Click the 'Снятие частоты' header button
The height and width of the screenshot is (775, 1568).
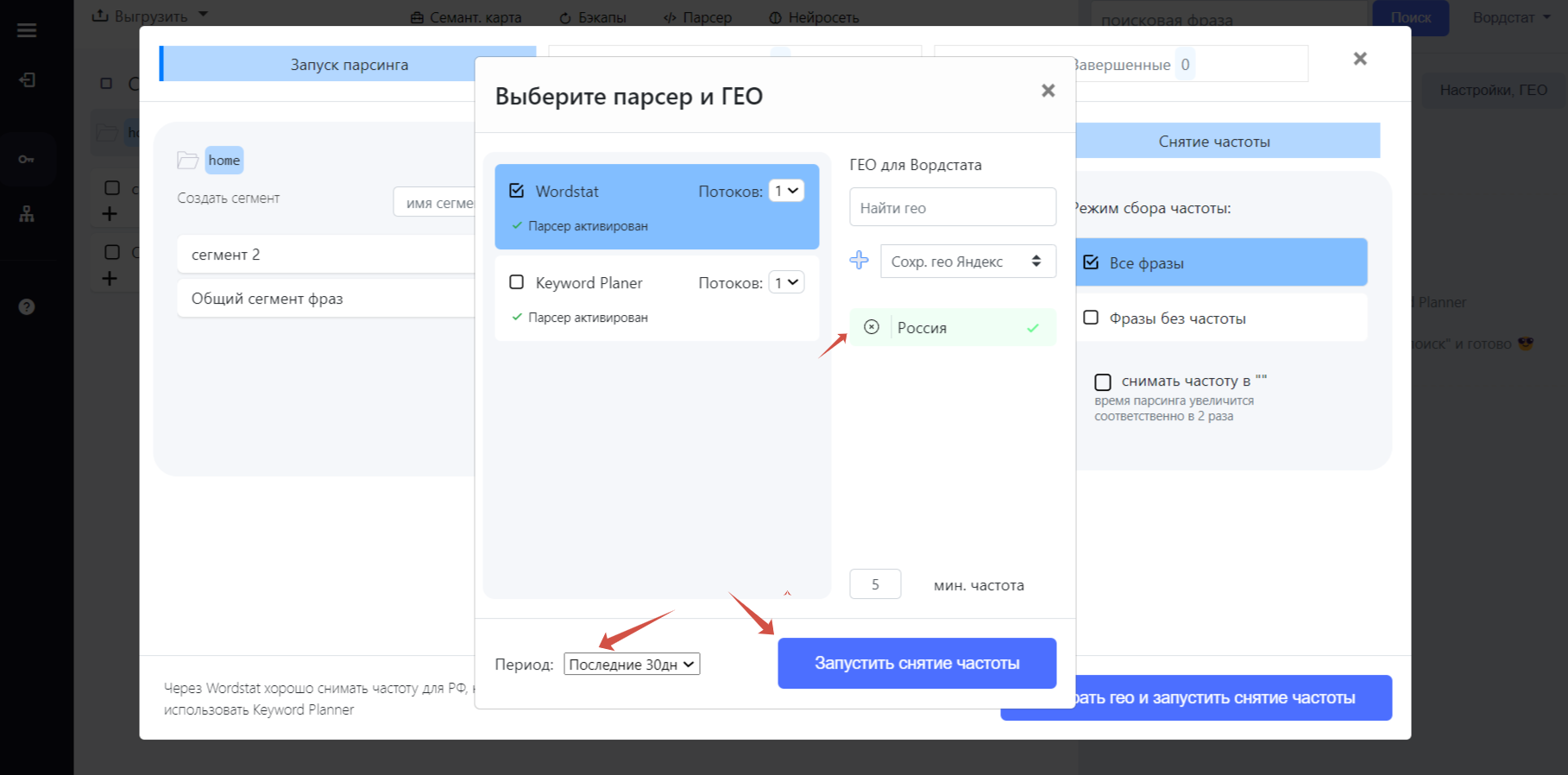(x=1228, y=141)
